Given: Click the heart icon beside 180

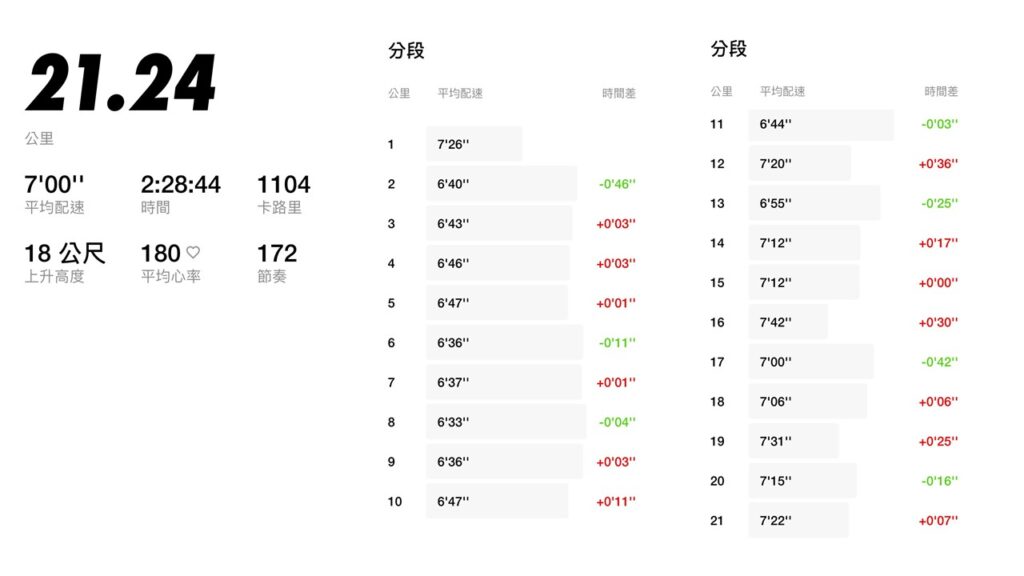Looking at the screenshot, I should point(193,252).
